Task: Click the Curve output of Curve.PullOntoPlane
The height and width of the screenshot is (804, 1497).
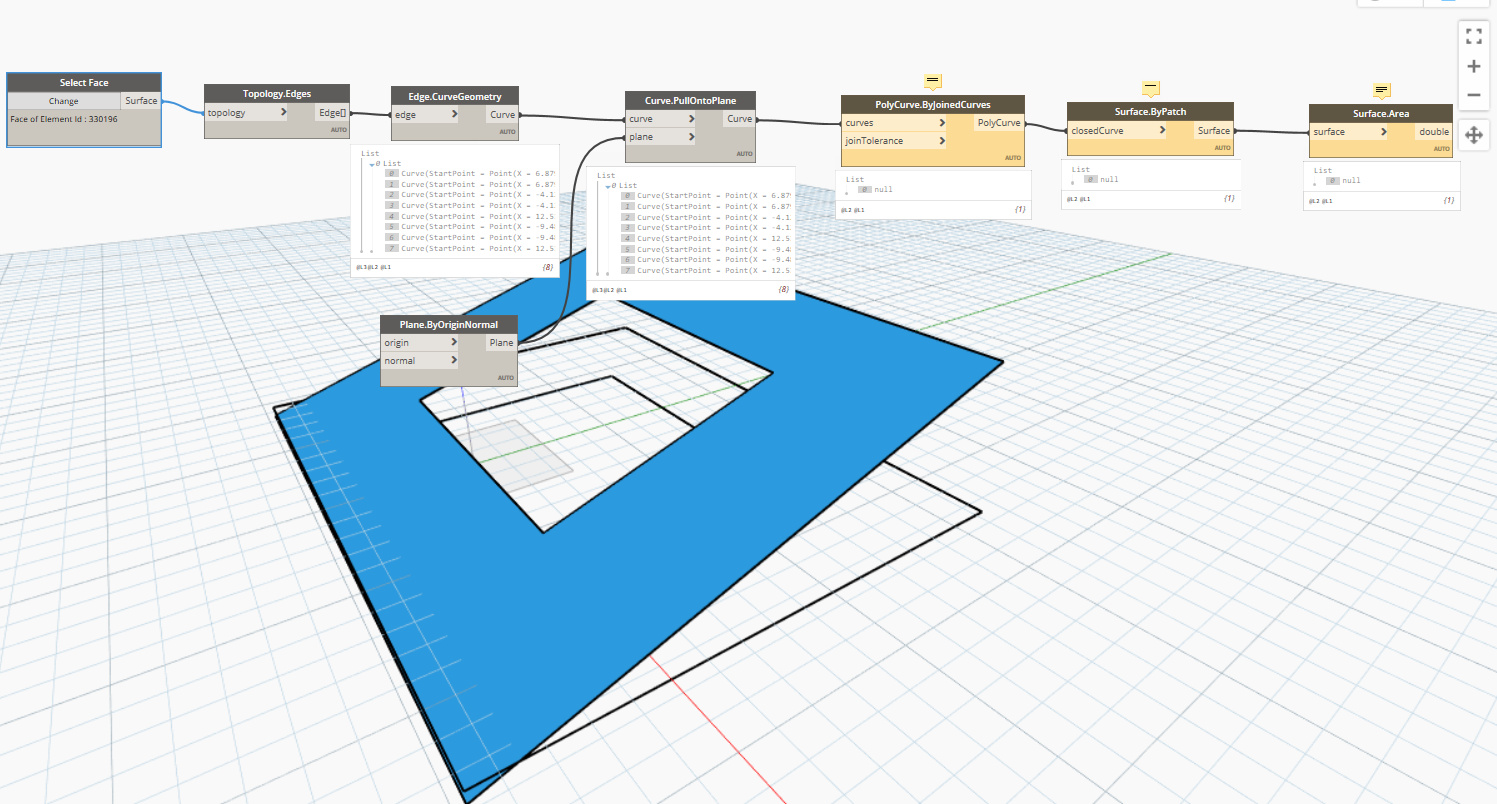Action: pyautogui.click(x=739, y=119)
